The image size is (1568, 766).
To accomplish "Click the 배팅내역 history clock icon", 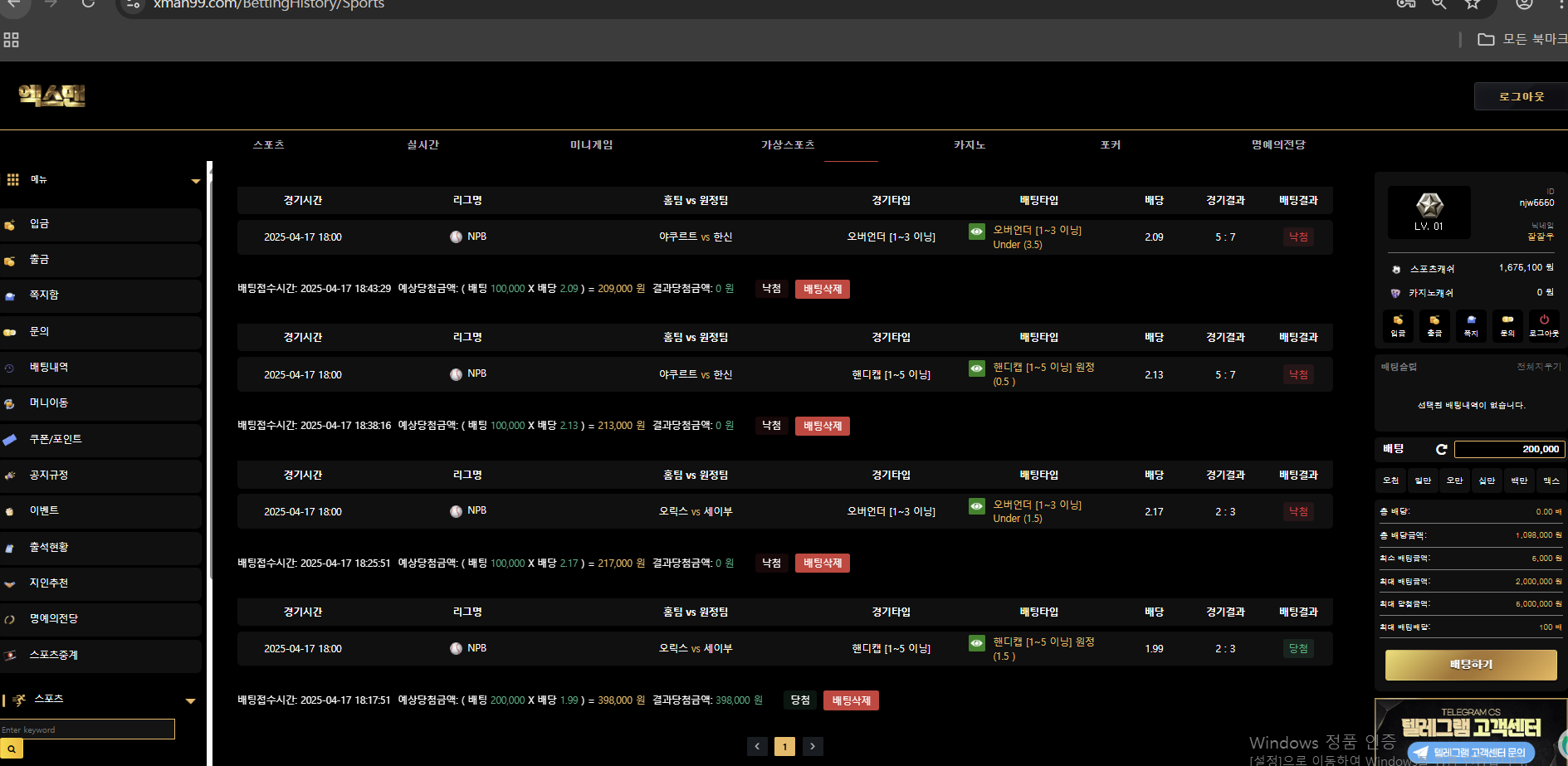I will point(10,368).
